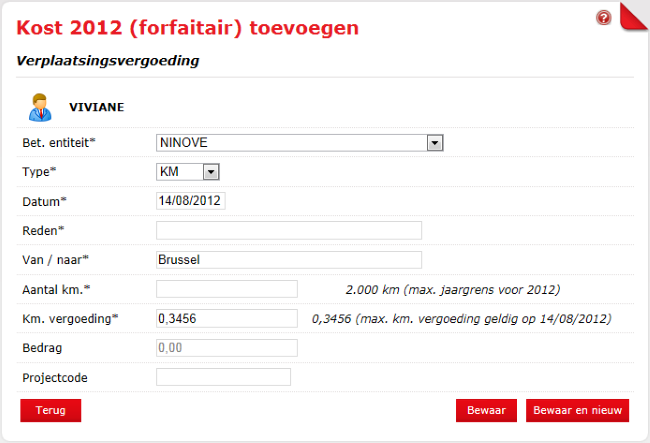
Task: Click the Bewaar en nieuw button
Action: [x=577, y=410]
